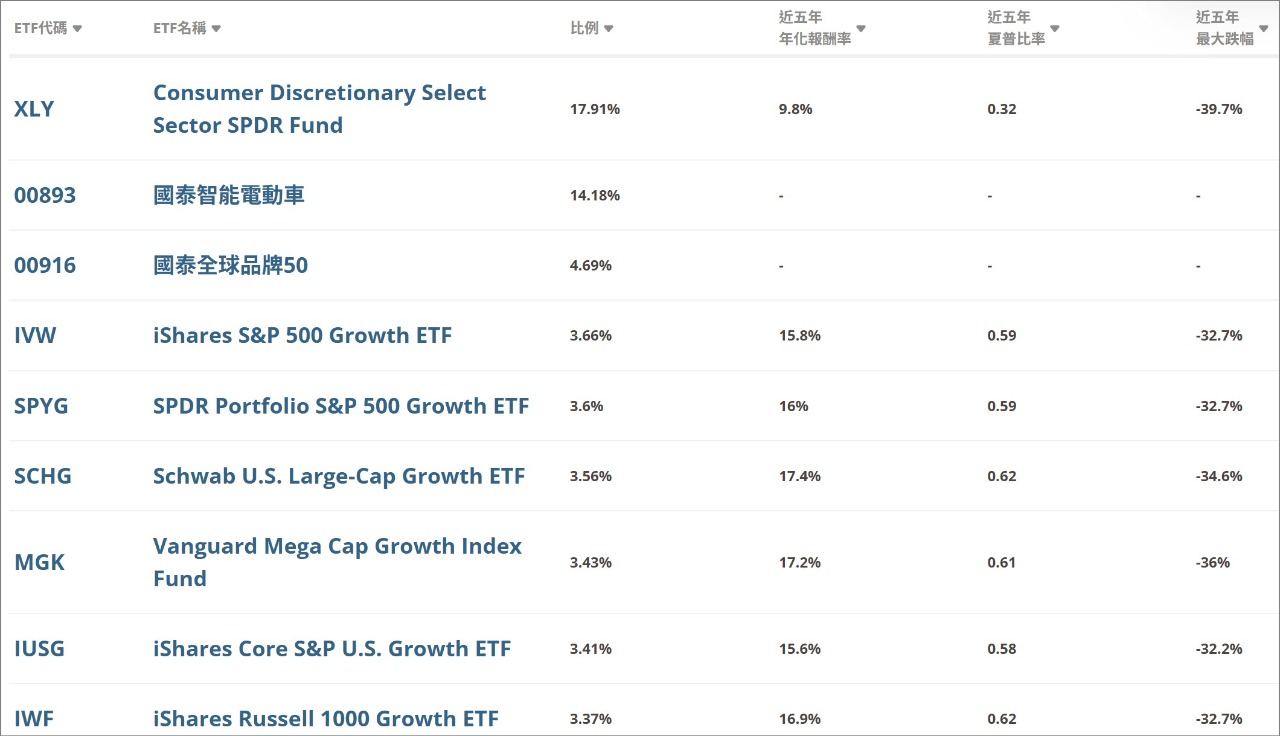Click the IVW ticker link

tap(35, 336)
